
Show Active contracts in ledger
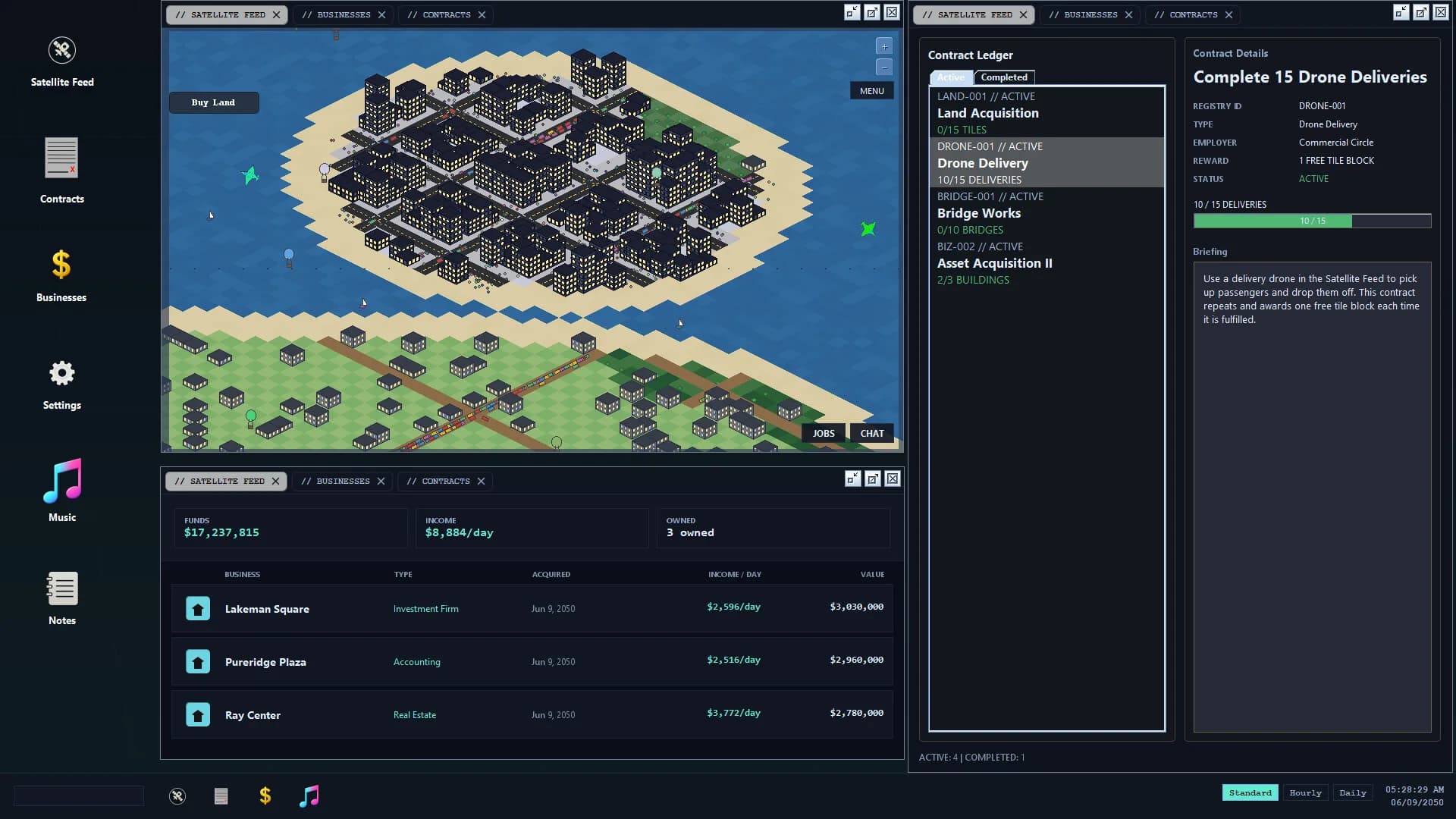click(951, 77)
